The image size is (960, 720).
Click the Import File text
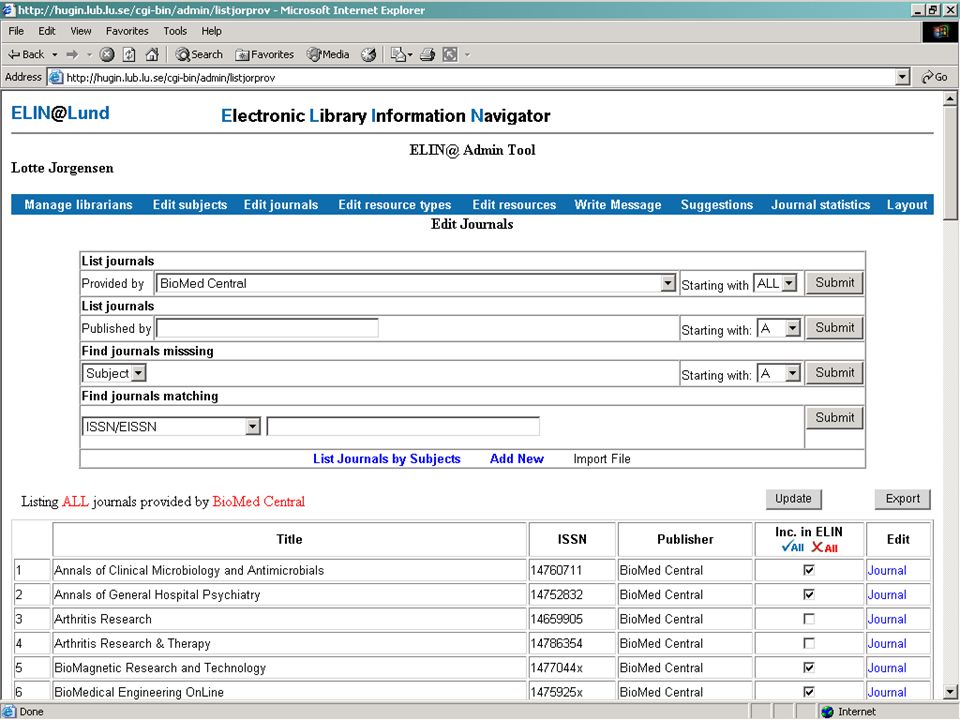click(602, 459)
